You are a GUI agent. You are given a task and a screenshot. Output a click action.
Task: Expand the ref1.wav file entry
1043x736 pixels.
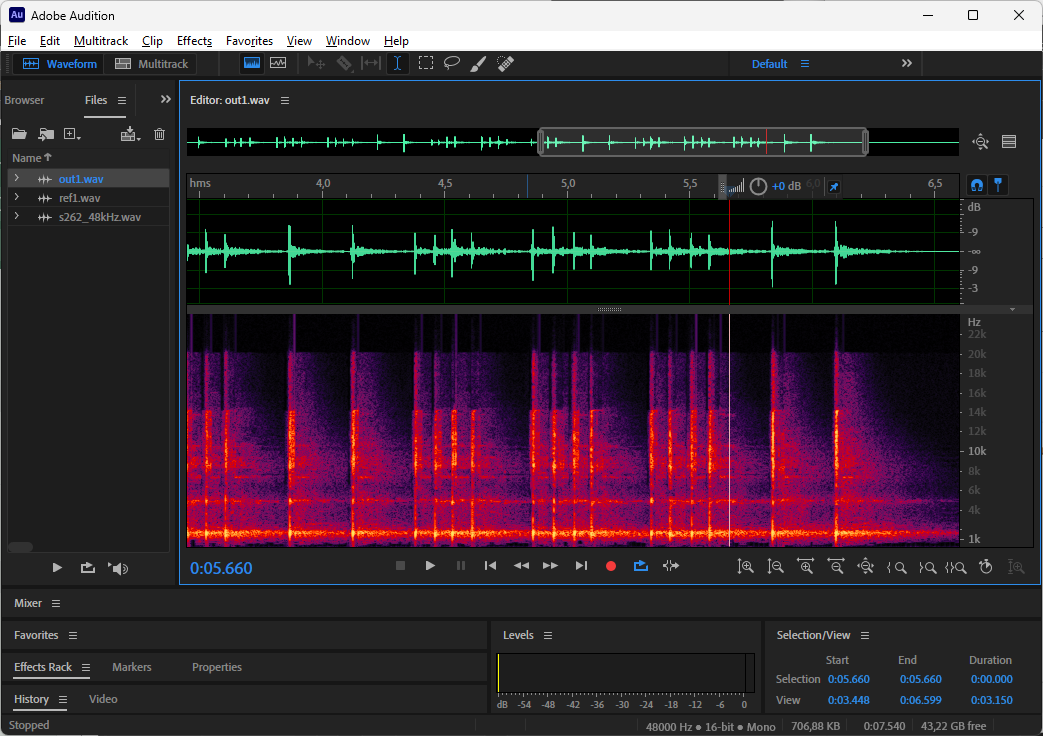pyautogui.click(x=16, y=198)
